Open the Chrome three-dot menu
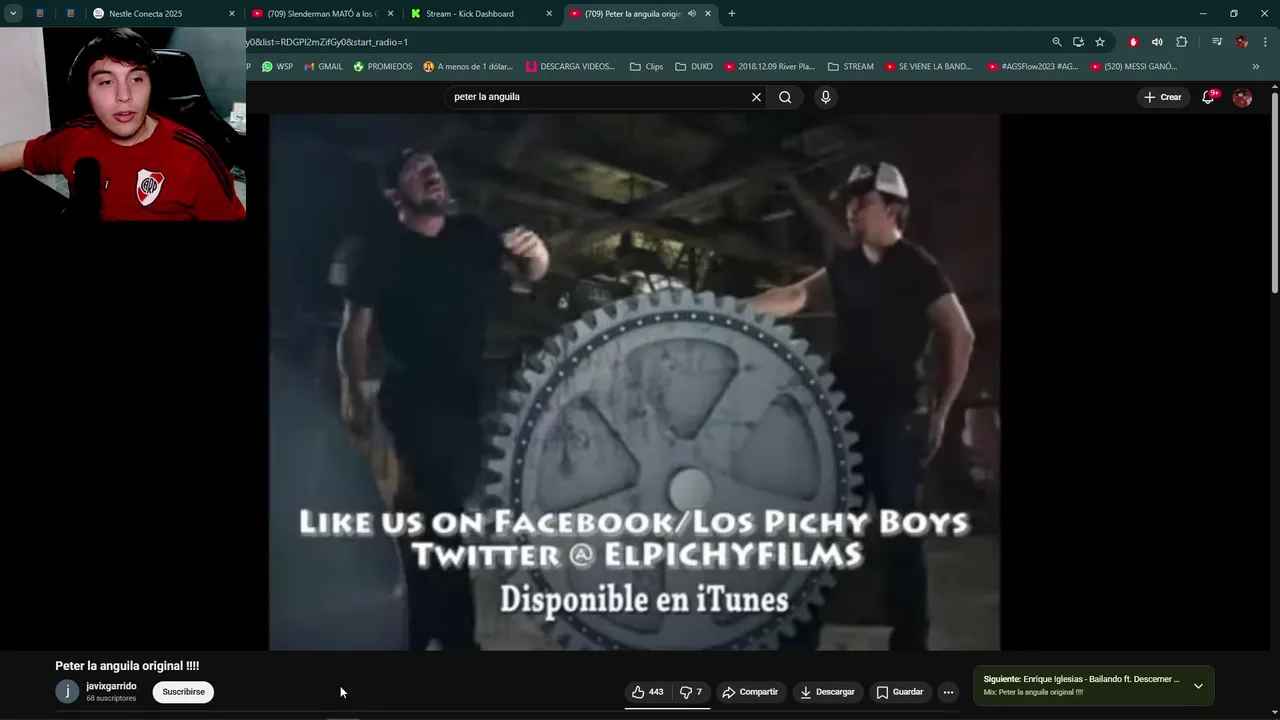 pos(1265,42)
